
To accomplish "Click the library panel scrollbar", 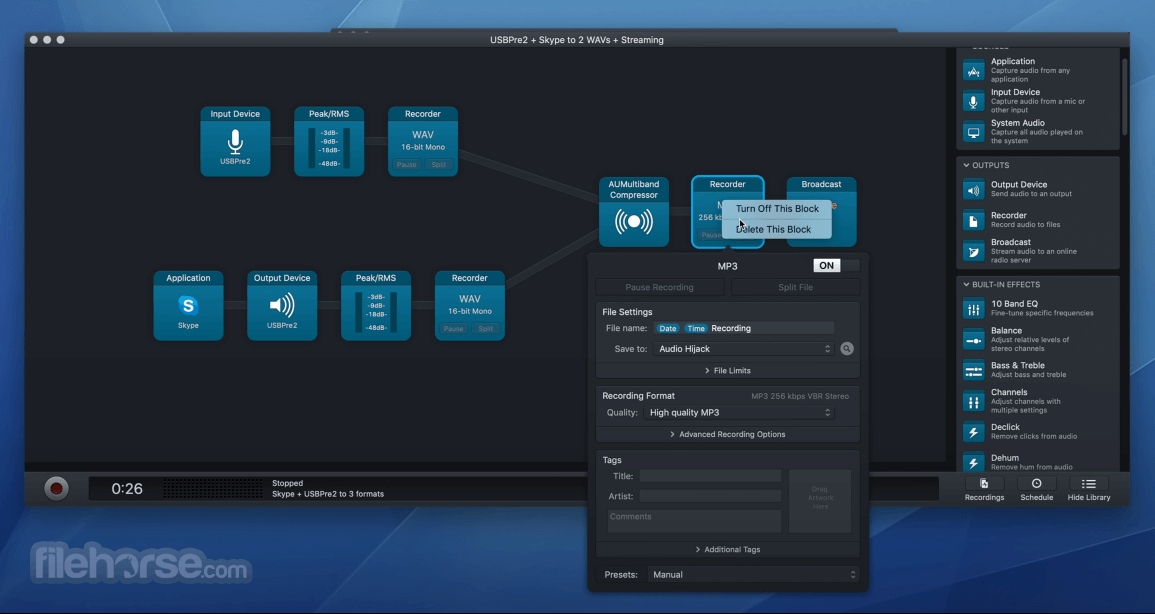I will pyautogui.click(x=1124, y=96).
